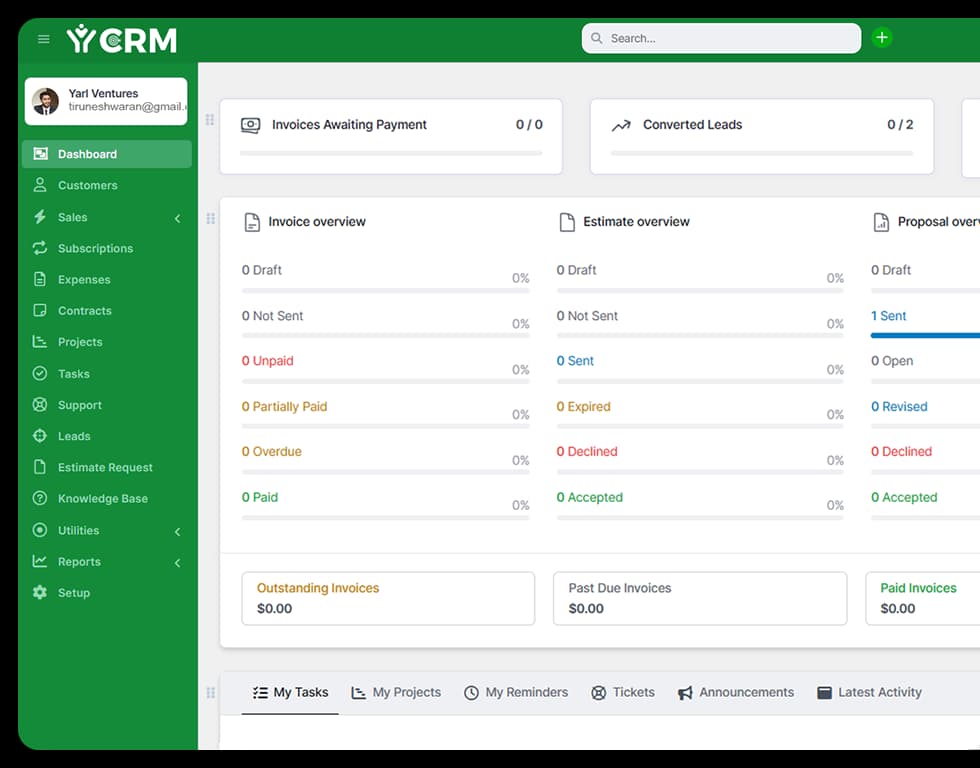Click the search magnifier icon
Image resolution: width=980 pixels, height=768 pixels.
point(597,38)
